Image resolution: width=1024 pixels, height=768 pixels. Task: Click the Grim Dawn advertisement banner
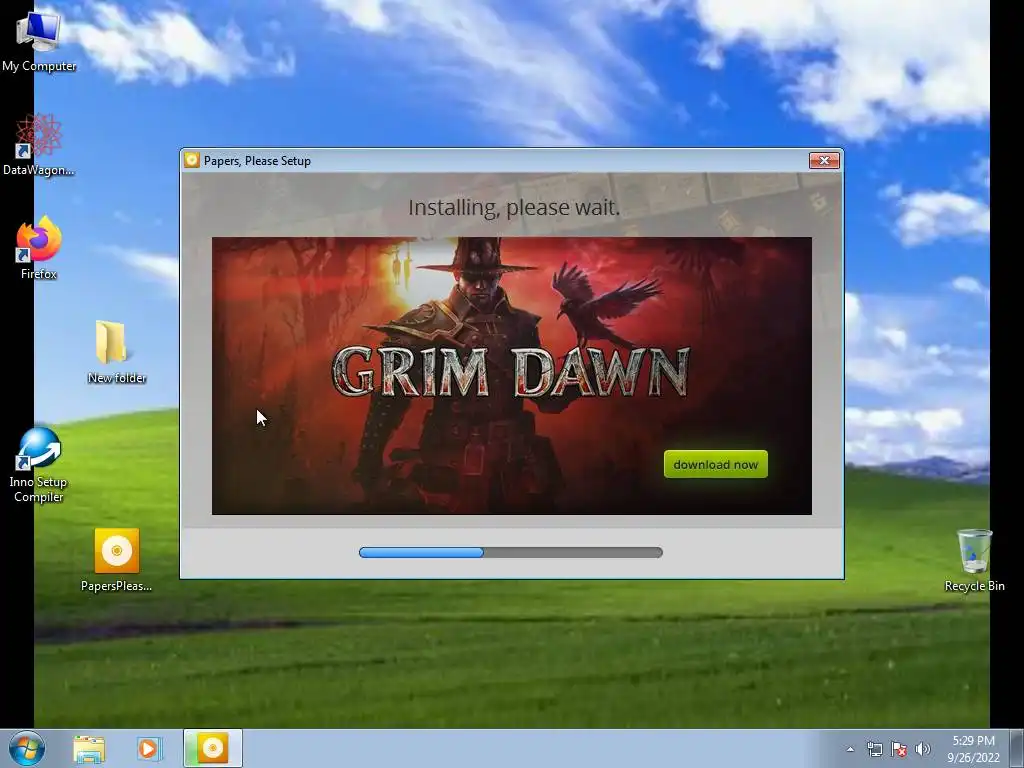[x=512, y=376]
